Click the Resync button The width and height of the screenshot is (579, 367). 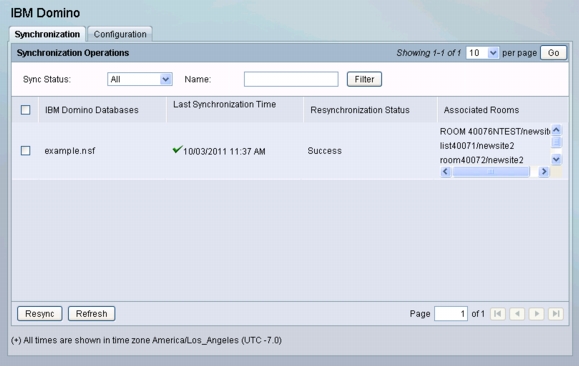pos(40,313)
